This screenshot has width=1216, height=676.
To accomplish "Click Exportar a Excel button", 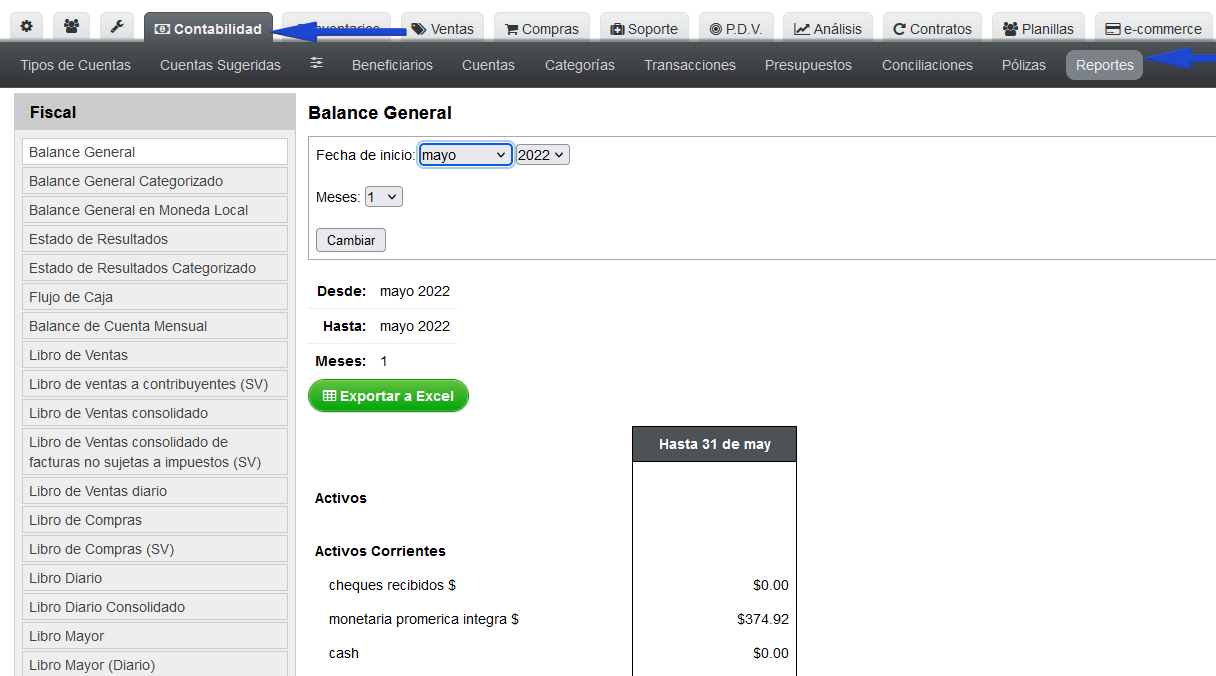I will 388,396.
